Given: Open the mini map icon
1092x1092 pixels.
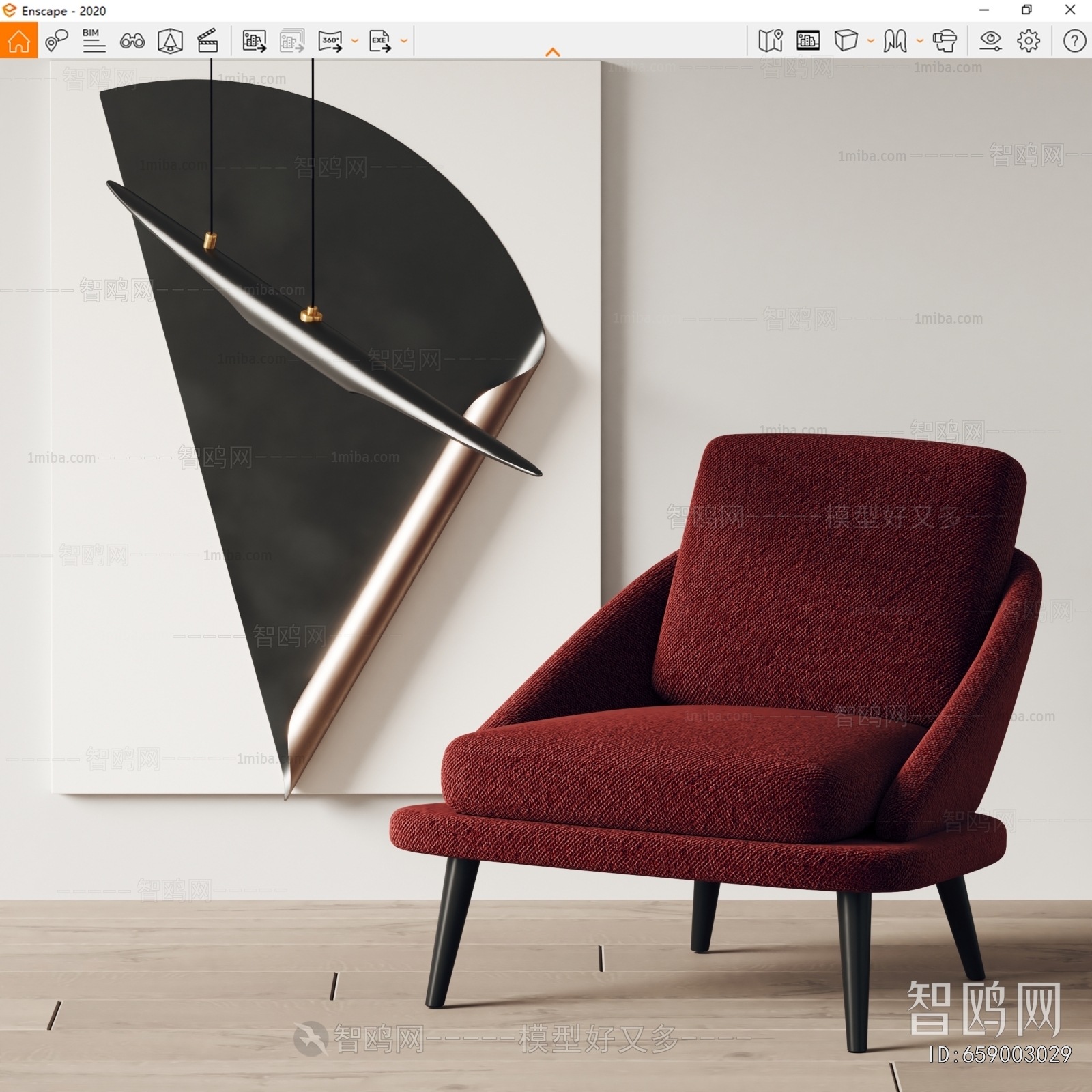Looking at the screenshot, I should pyautogui.click(x=770, y=41).
